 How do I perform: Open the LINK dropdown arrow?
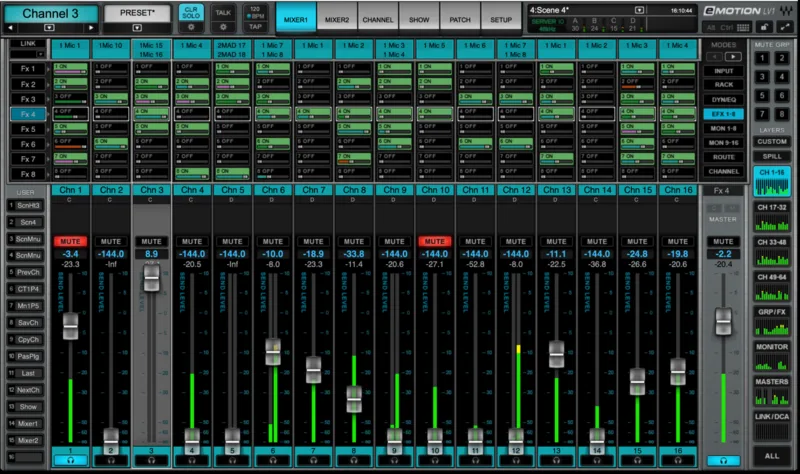point(41,54)
